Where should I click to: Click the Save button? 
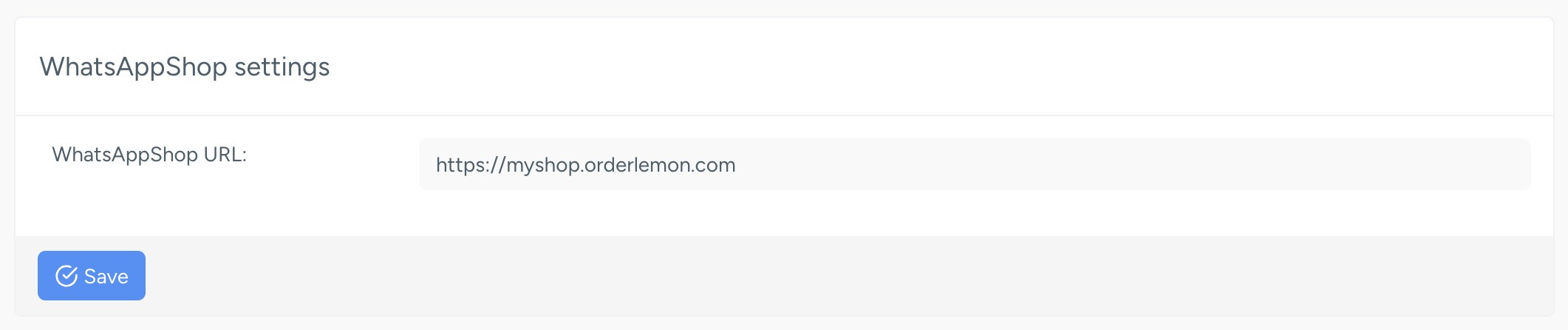tap(92, 276)
